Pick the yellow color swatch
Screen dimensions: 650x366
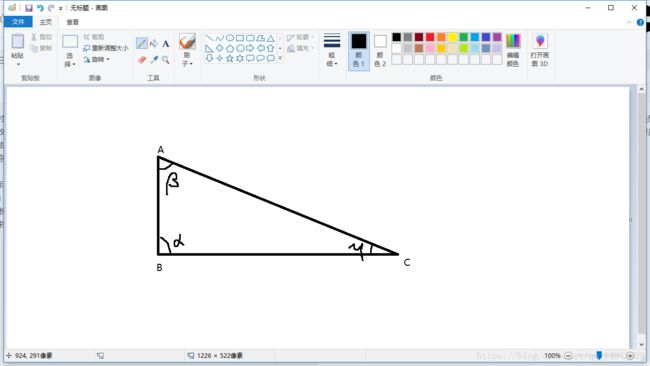453,37
